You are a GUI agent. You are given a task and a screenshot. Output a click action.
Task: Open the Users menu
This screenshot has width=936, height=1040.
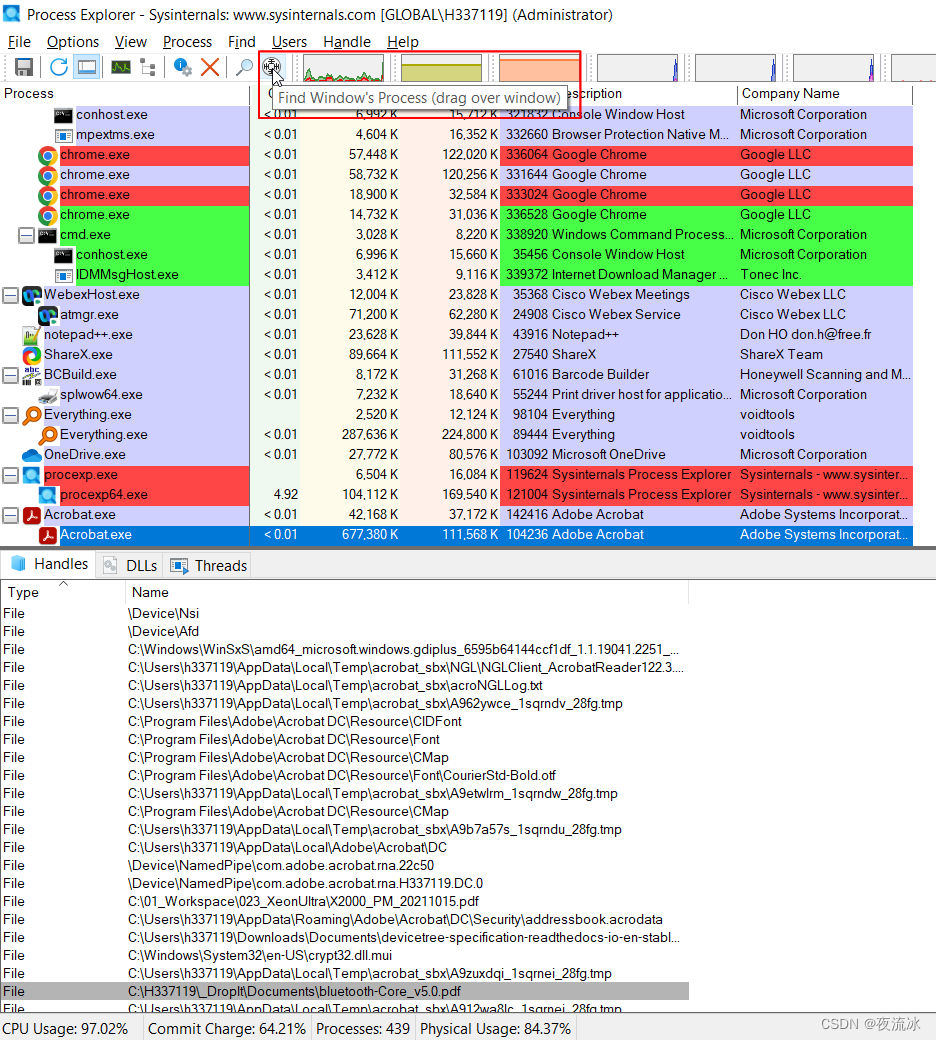pyautogui.click(x=289, y=42)
